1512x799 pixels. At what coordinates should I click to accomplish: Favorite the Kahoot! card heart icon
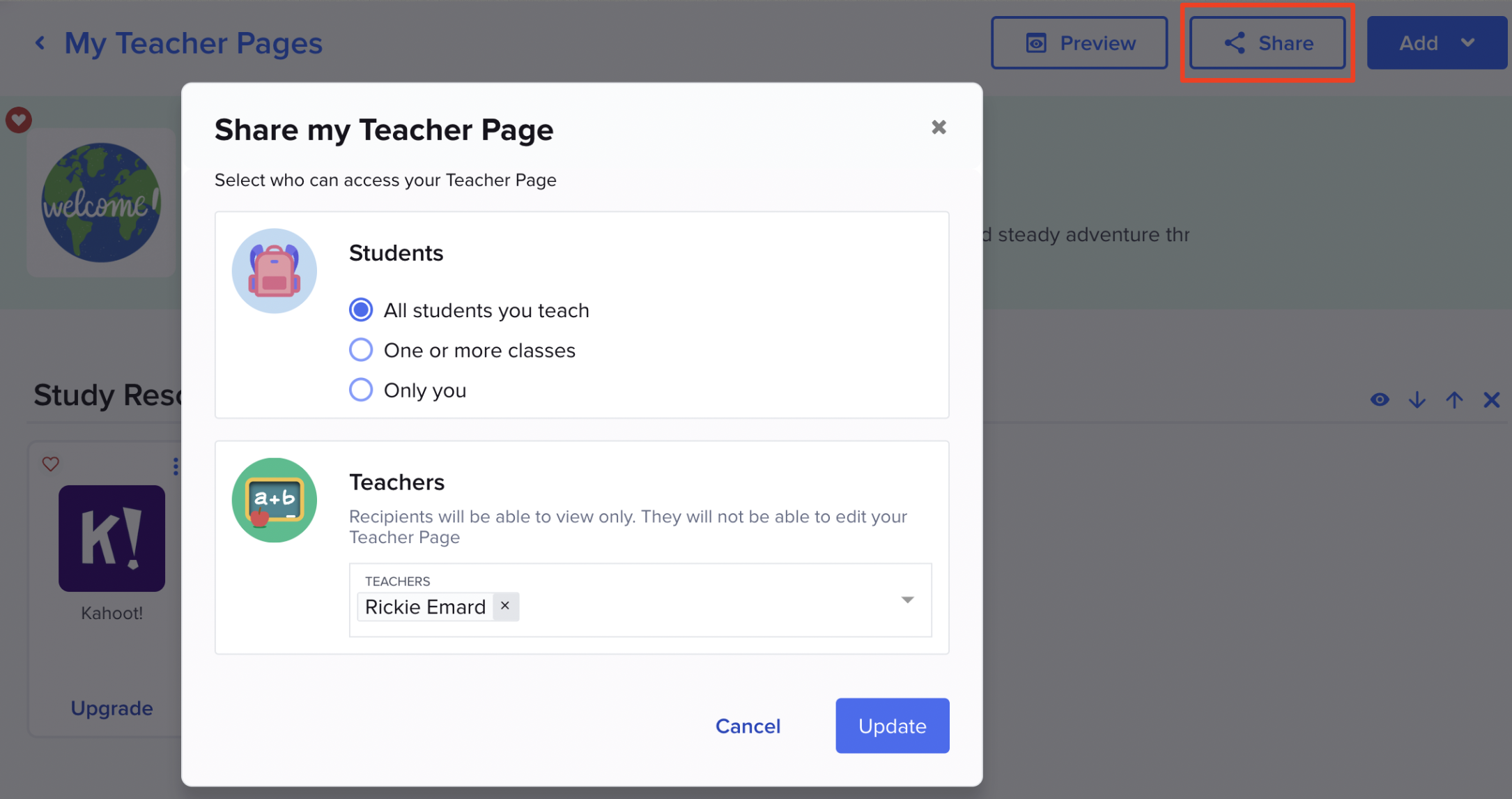point(50,464)
